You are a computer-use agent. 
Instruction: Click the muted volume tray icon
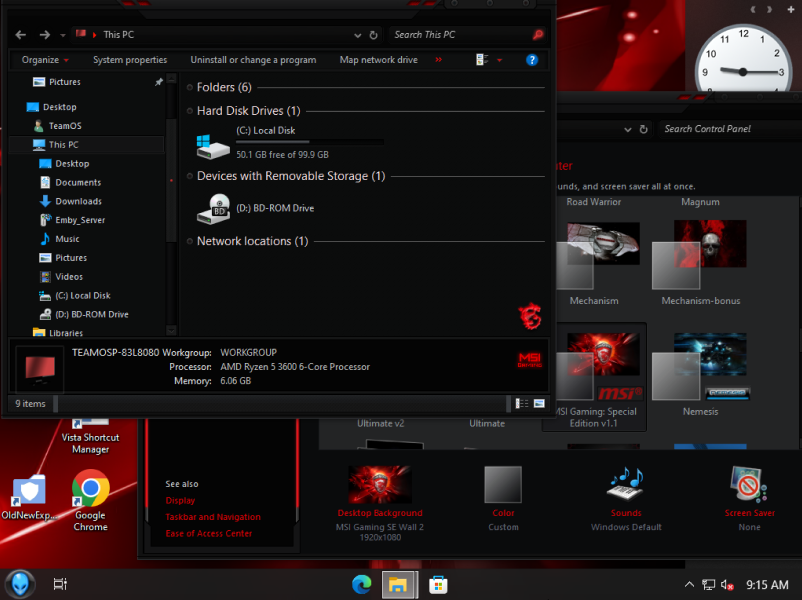[x=727, y=585]
